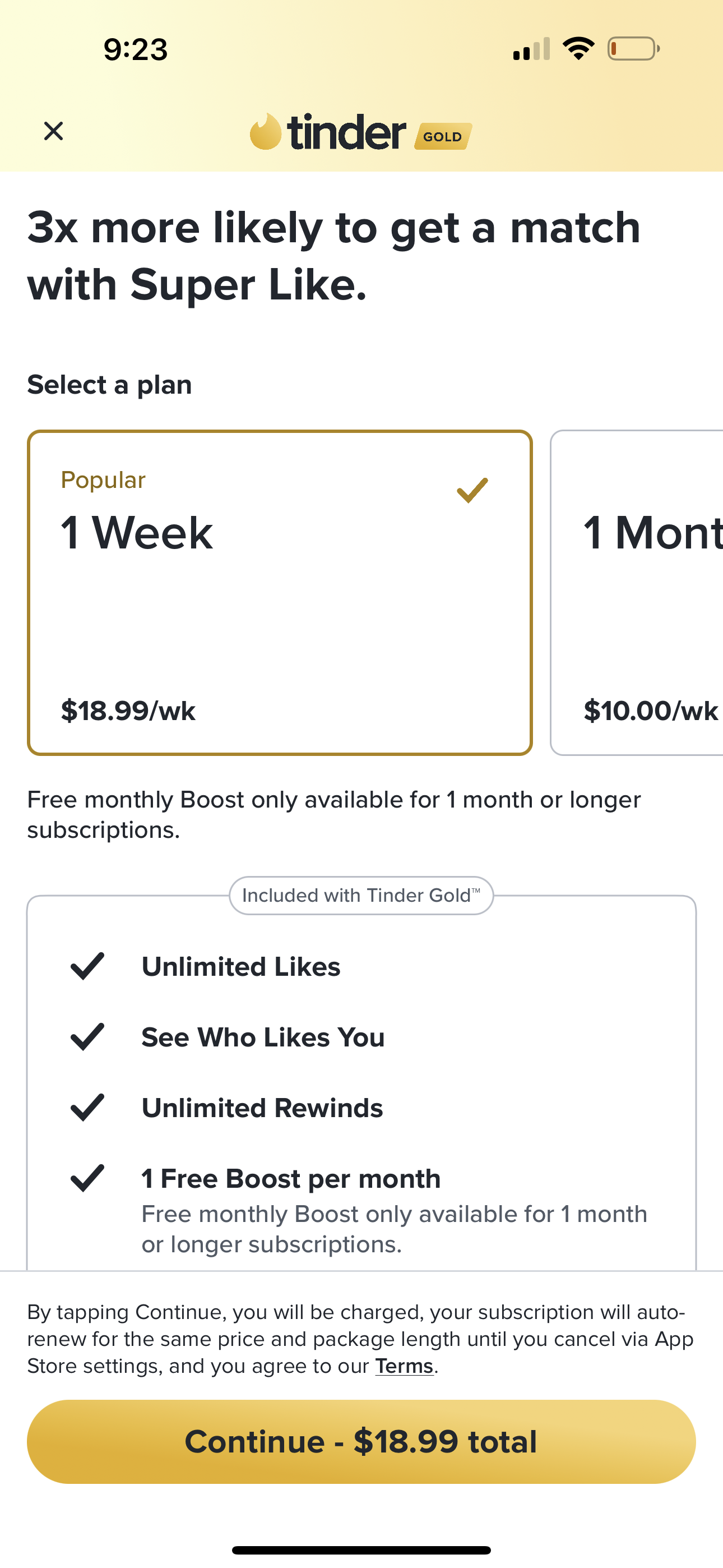Tap the cellular signal strength icon
This screenshot has height=1568, width=723.
pos(531,49)
